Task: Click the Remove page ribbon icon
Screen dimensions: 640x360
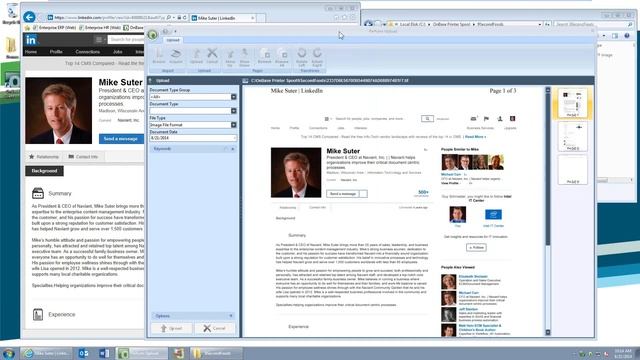Action: (264, 56)
